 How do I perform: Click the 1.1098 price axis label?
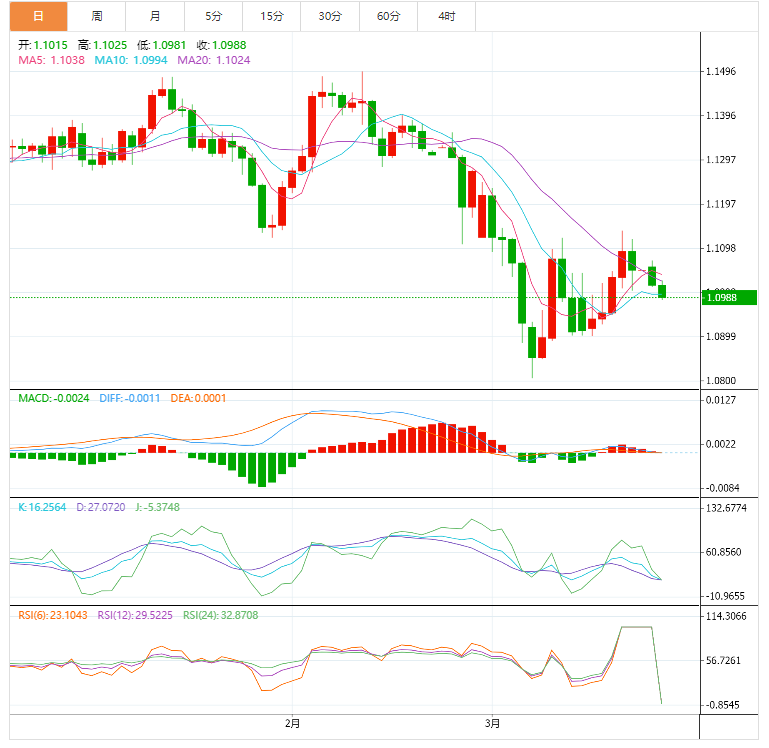coord(721,248)
